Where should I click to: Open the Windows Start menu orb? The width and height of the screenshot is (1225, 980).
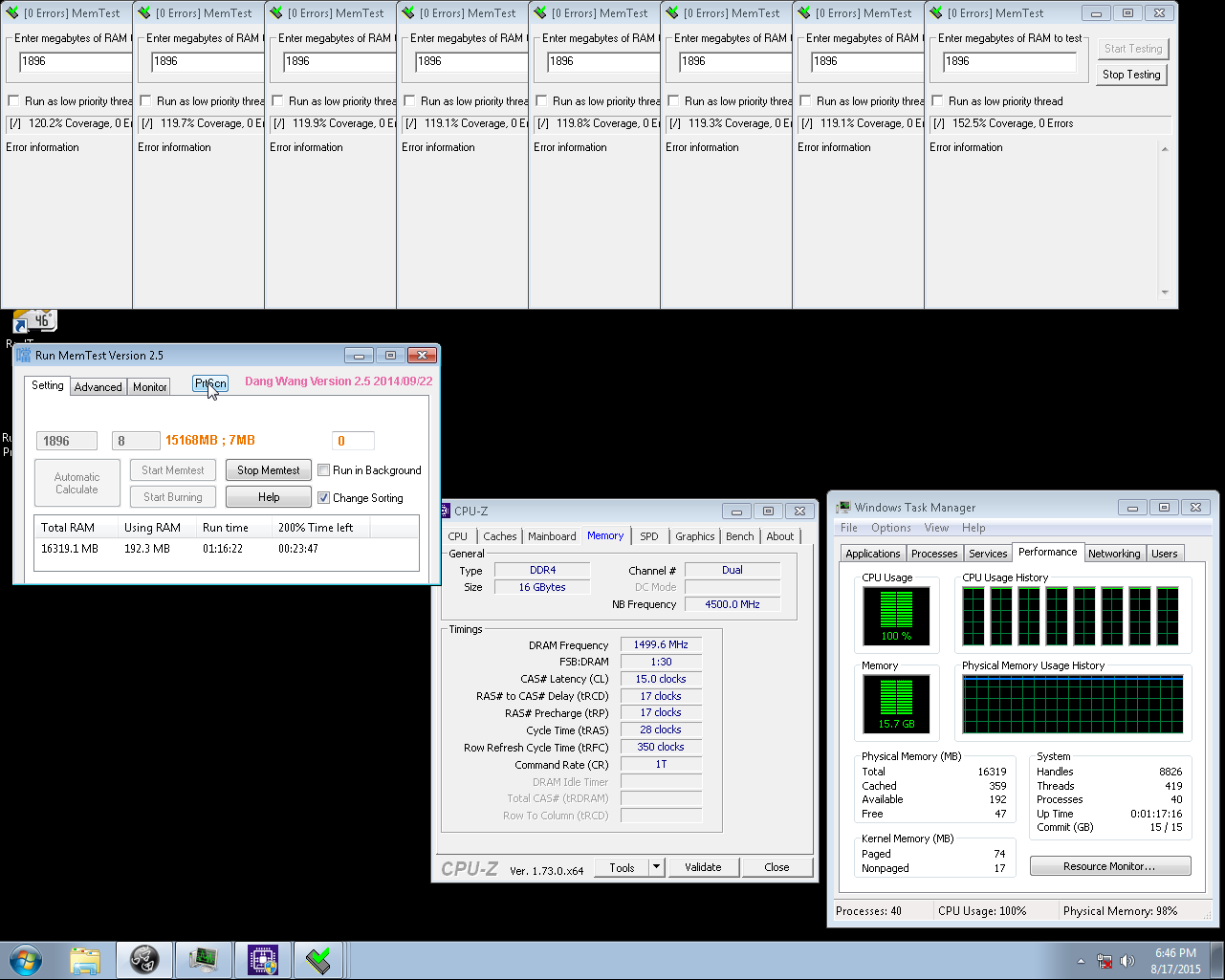(26, 960)
